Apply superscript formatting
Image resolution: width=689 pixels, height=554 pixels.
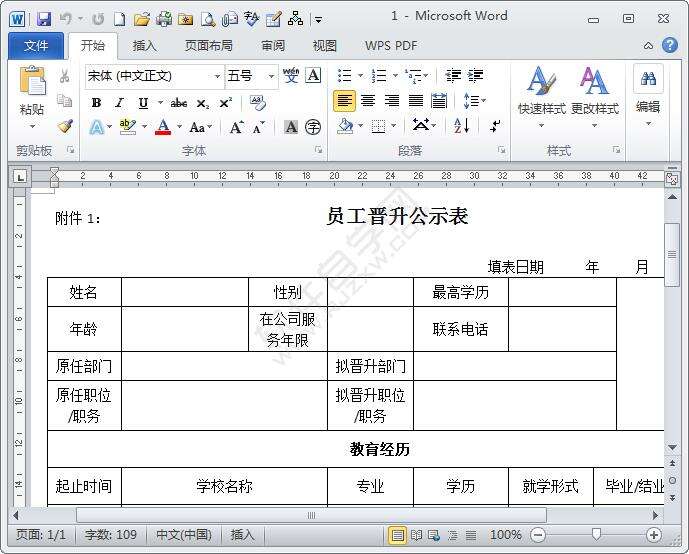[x=225, y=103]
